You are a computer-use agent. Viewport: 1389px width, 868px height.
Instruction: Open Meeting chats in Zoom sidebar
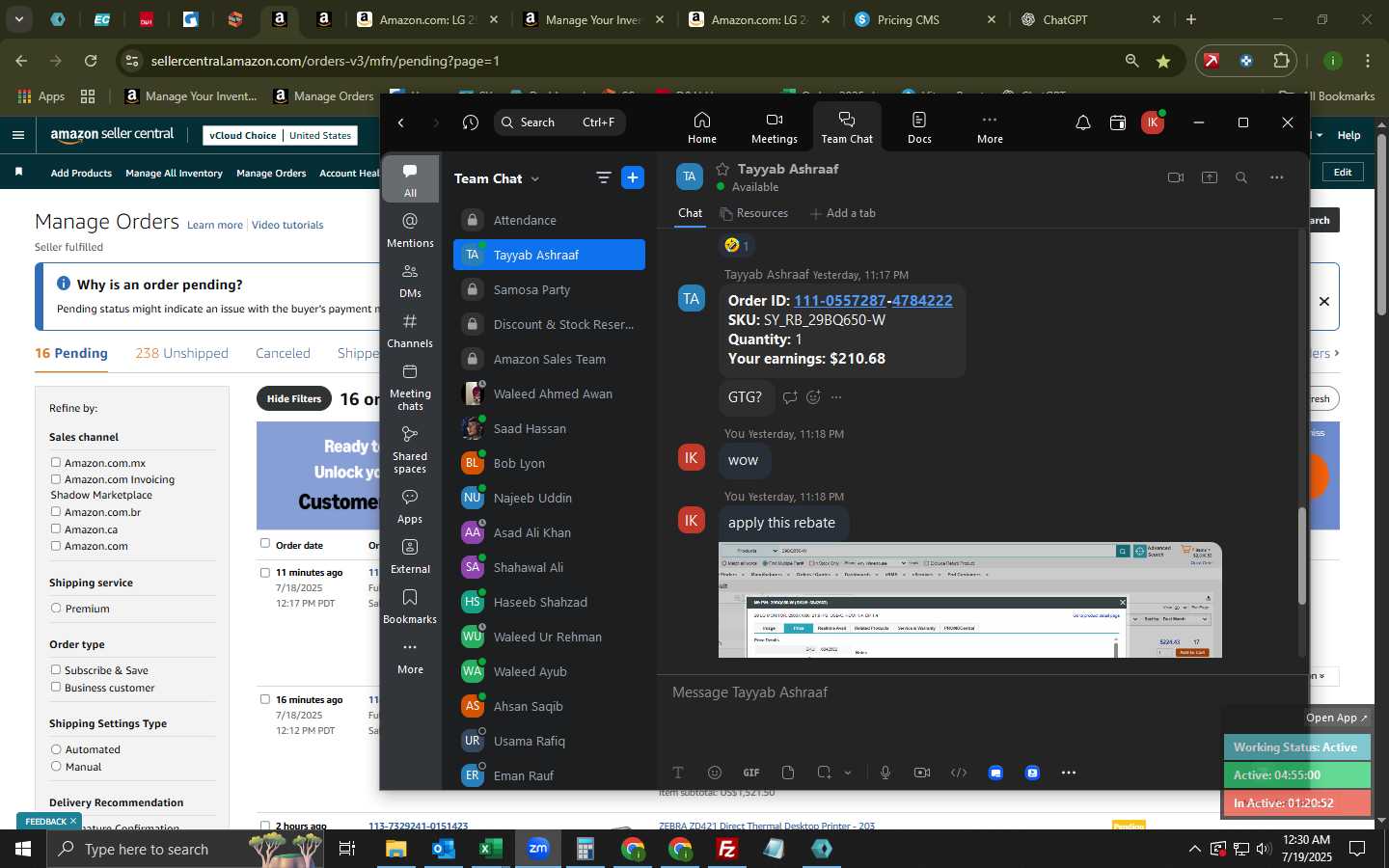tap(410, 387)
